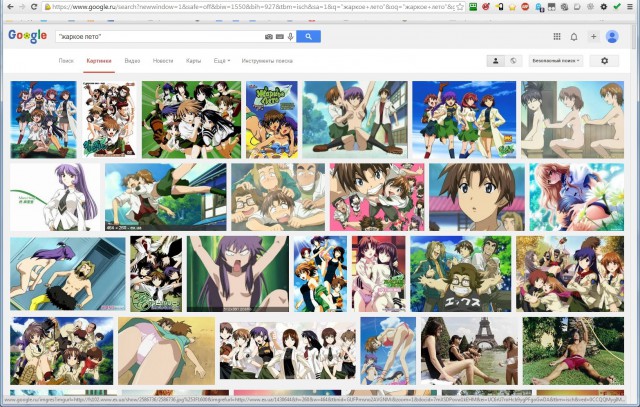
Task: Open the Новости tab
Action: click(163, 61)
